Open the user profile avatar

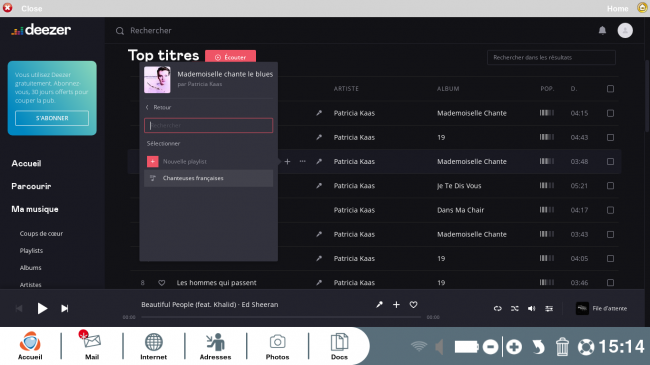625,30
